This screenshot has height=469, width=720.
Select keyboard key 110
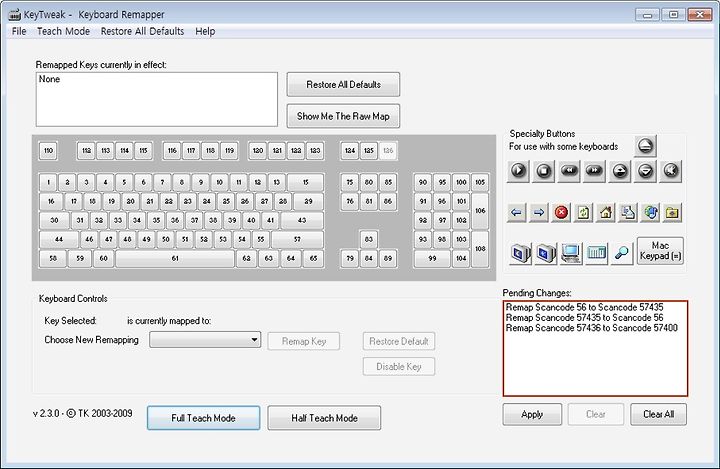point(48,151)
